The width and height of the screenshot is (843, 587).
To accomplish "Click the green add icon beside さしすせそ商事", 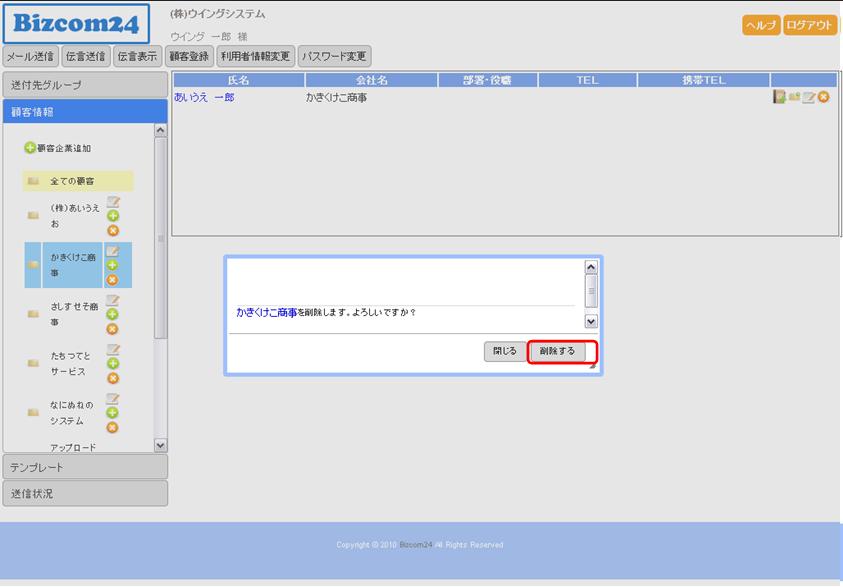I will [x=113, y=314].
